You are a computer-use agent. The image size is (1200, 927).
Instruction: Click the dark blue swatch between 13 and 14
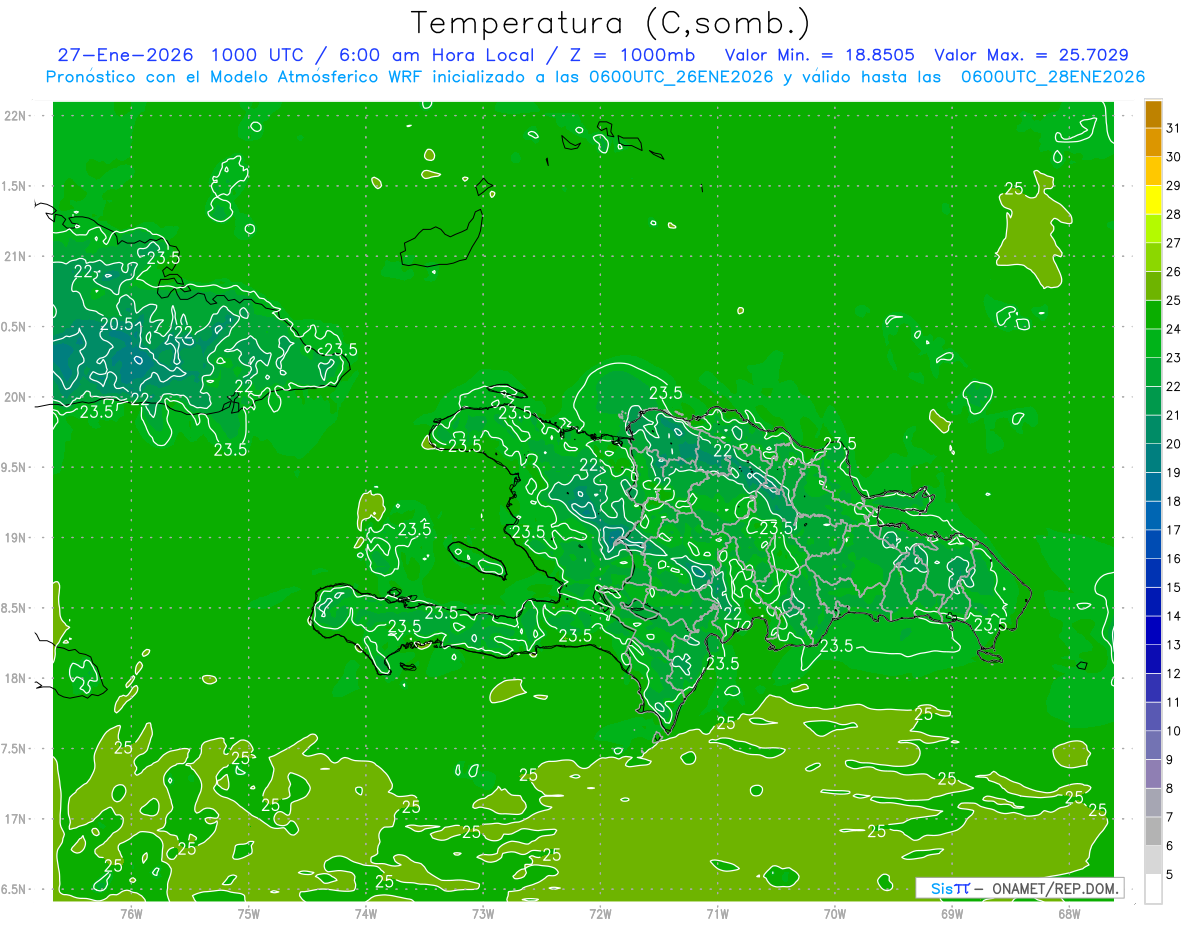click(x=1153, y=630)
